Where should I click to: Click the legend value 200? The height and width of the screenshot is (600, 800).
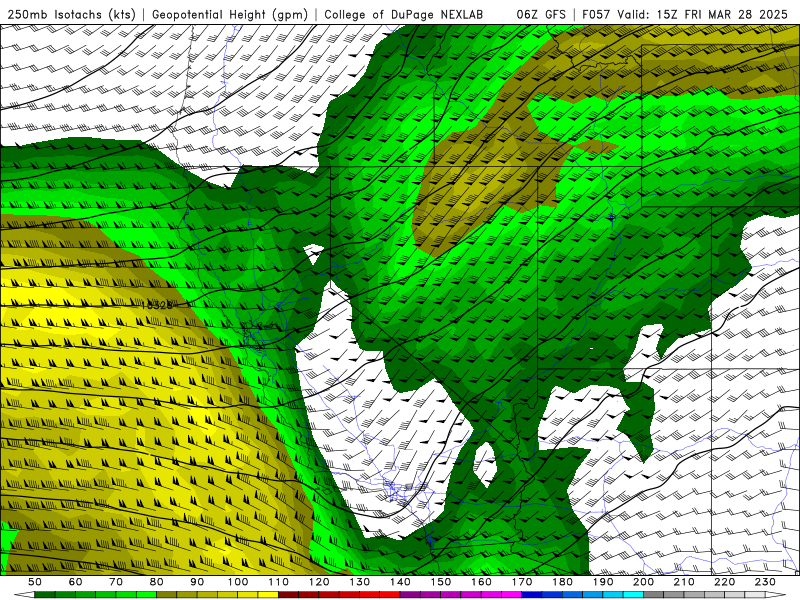[x=643, y=582]
